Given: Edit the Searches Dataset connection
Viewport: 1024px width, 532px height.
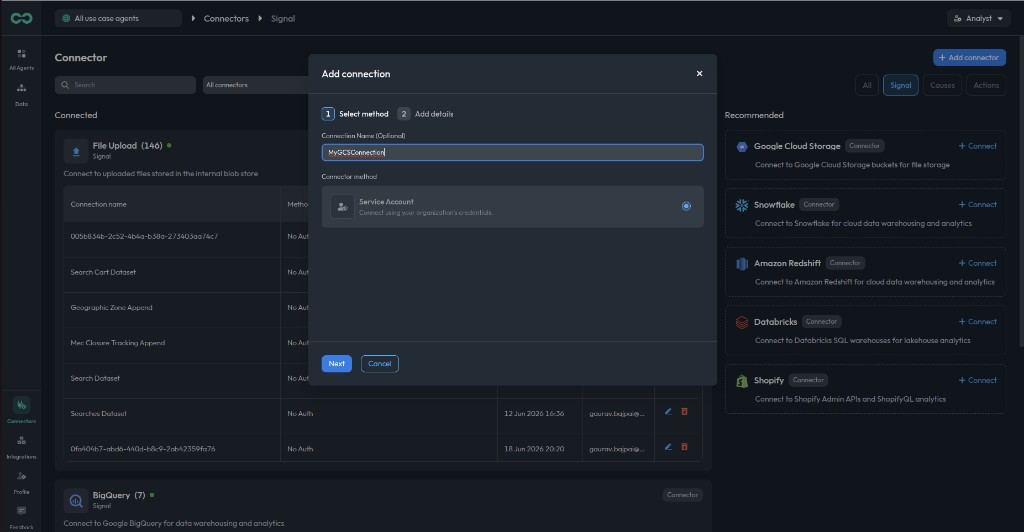Looking at the screenshot, I should click(668, 412).
